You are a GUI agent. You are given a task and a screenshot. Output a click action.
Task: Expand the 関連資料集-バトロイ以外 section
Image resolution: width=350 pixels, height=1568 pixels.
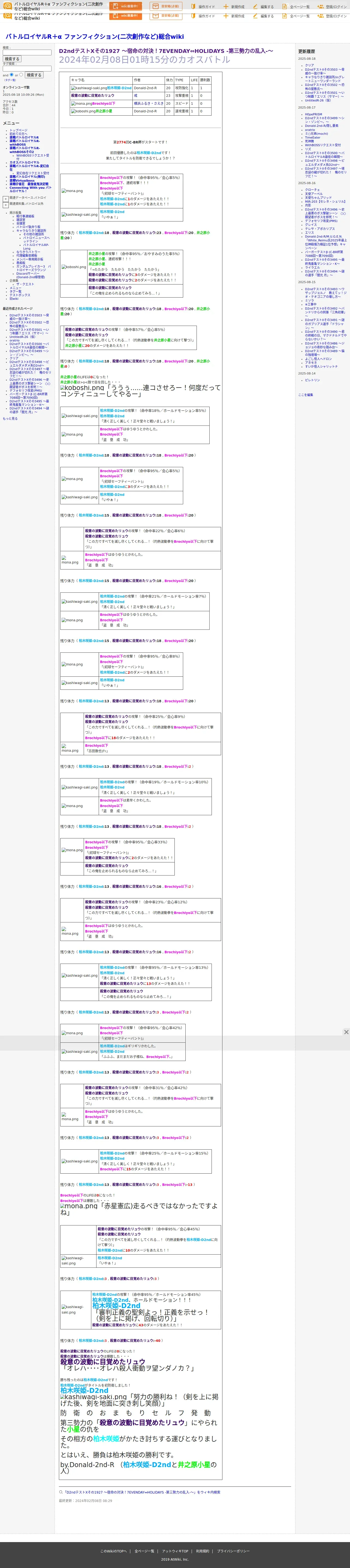pos(5,205)
